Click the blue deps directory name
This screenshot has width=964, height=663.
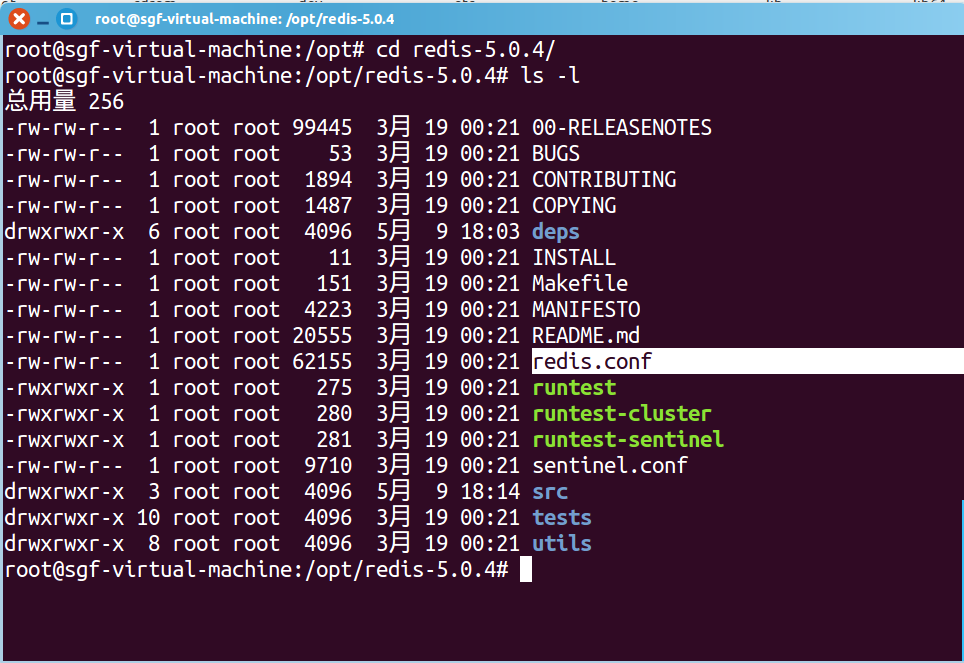click(556, 231)
